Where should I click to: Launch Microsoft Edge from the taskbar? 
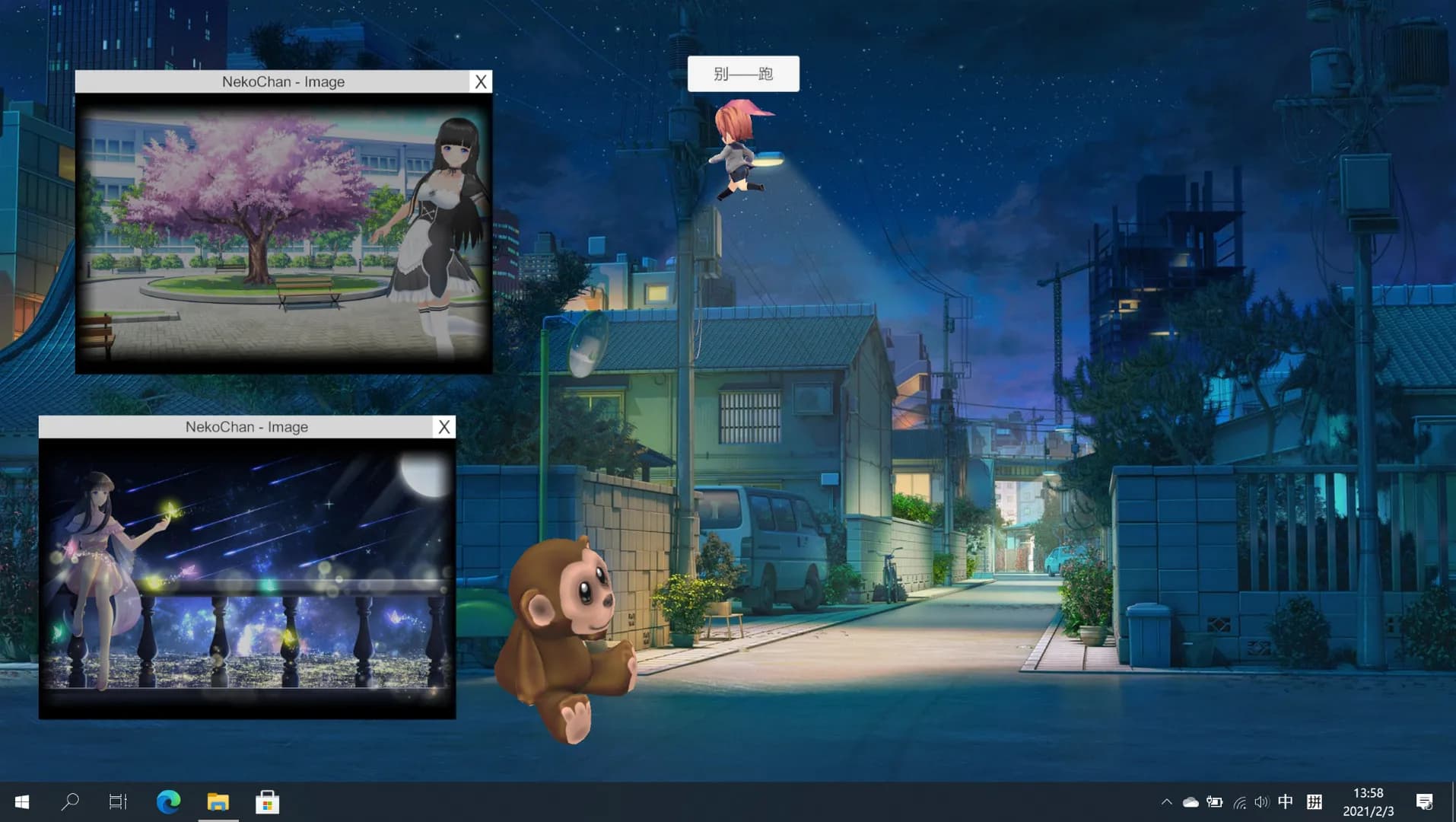click(x=168, y=801)
